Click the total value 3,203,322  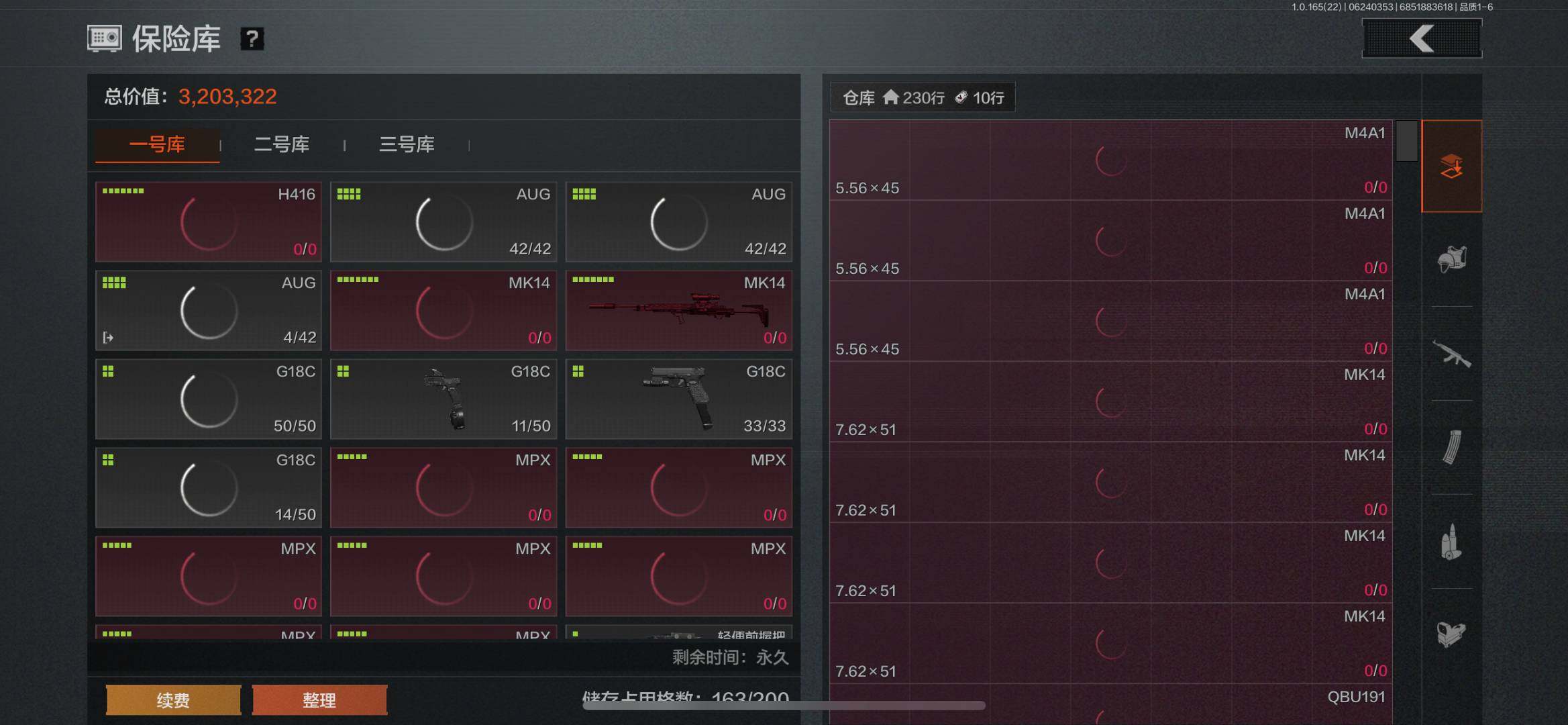227,97
